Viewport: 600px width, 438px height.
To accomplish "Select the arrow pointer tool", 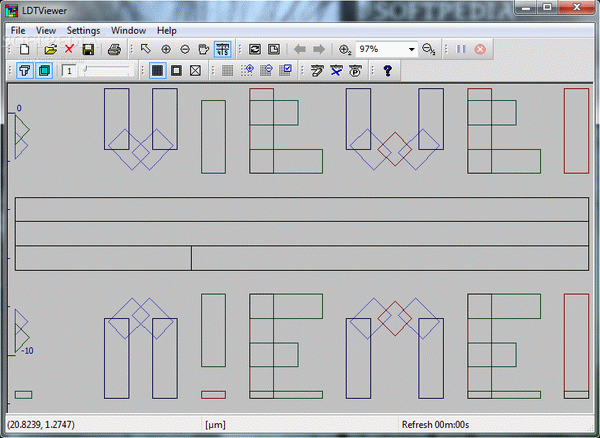I will 146,49.
